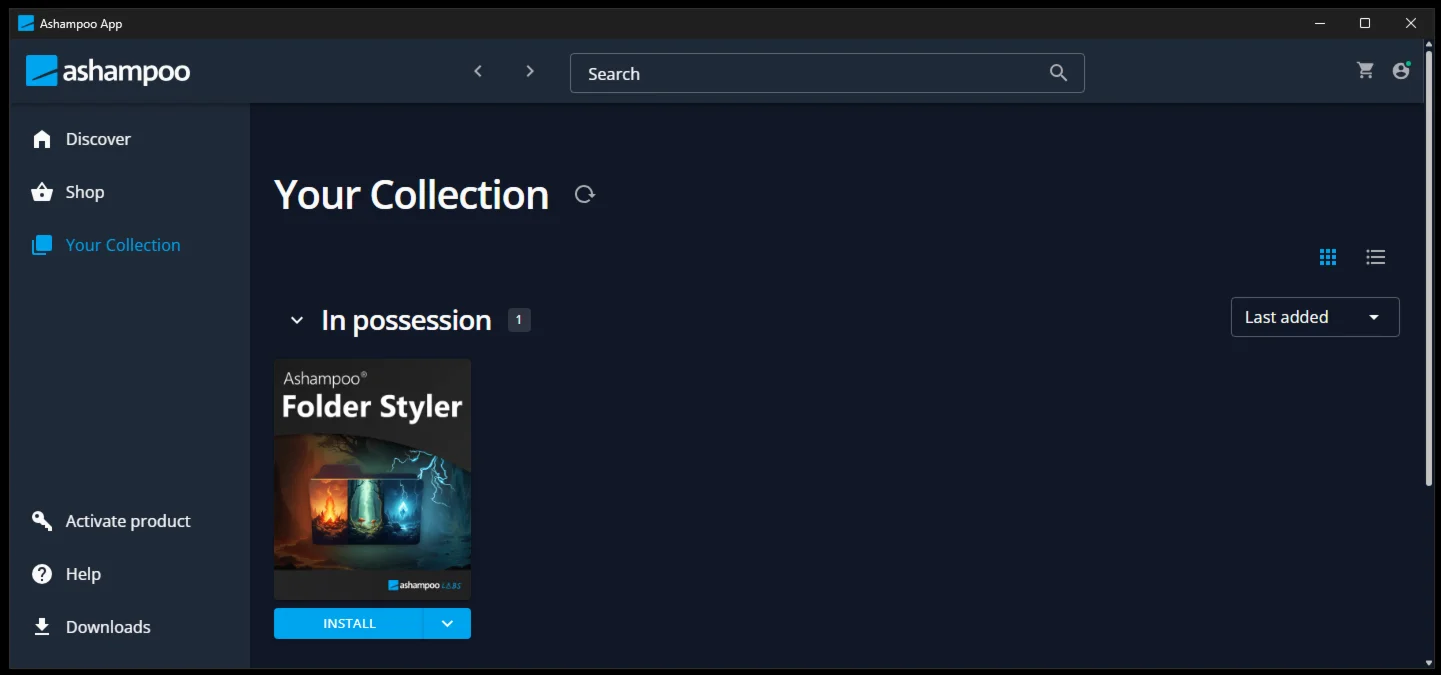1441x675 pixels.
Task: Open the Install button dropdown arrow
Action: click(447, 623)
